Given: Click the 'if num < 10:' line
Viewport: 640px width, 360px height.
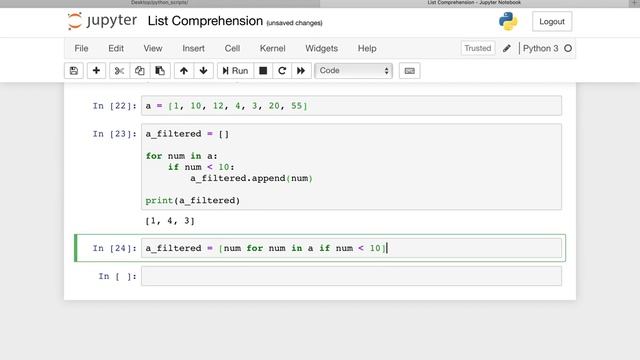Looking at the screenshot, I should [x=201, y=167].
